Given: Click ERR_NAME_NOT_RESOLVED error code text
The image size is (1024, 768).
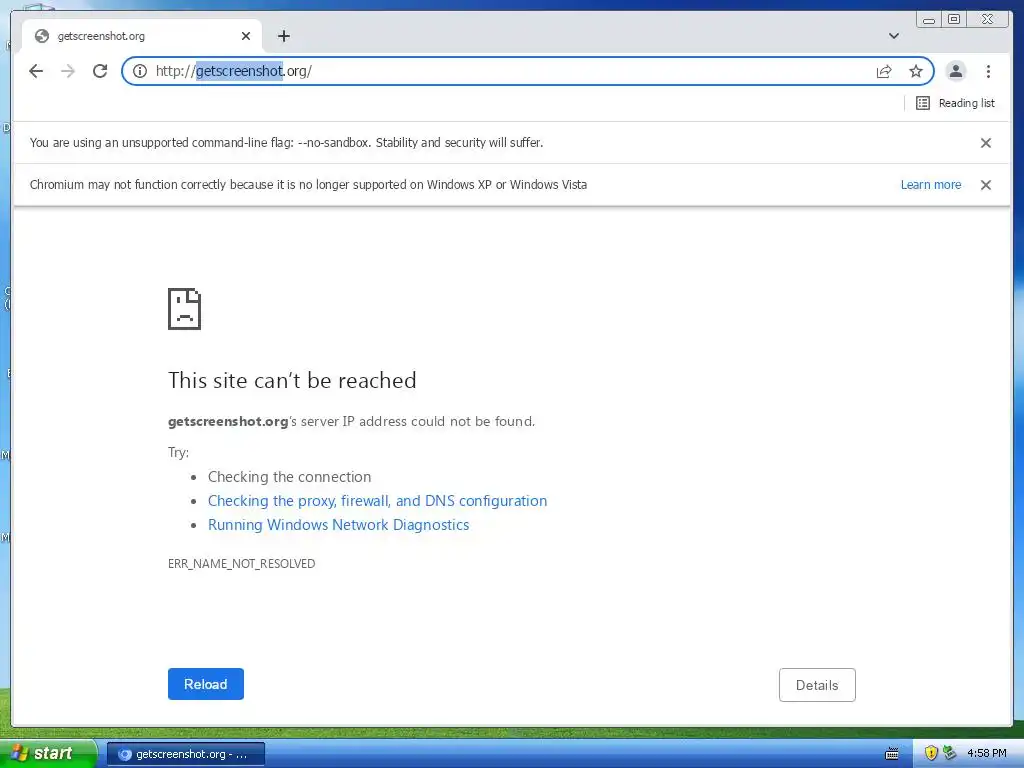Looking at the screenshot, I should coord(242,564).
